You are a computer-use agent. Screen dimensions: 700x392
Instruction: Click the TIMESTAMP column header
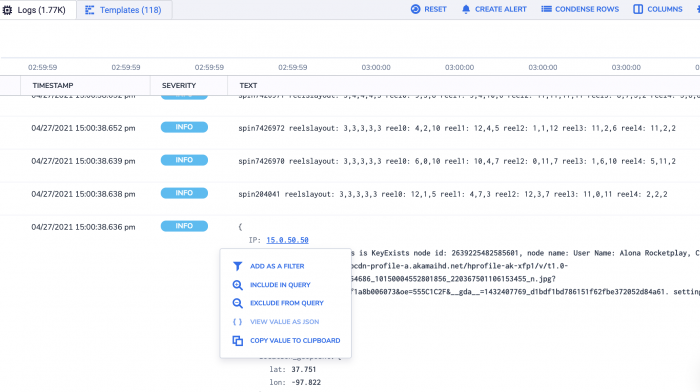[x=53, y=85]
